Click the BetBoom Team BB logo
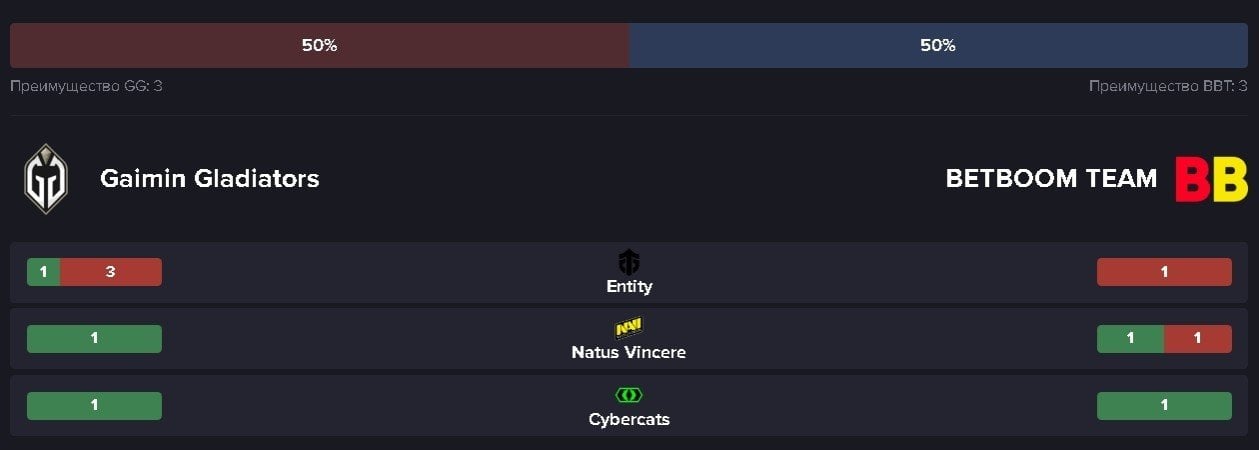The image size is (1259, 450). tap(1211, 179)
